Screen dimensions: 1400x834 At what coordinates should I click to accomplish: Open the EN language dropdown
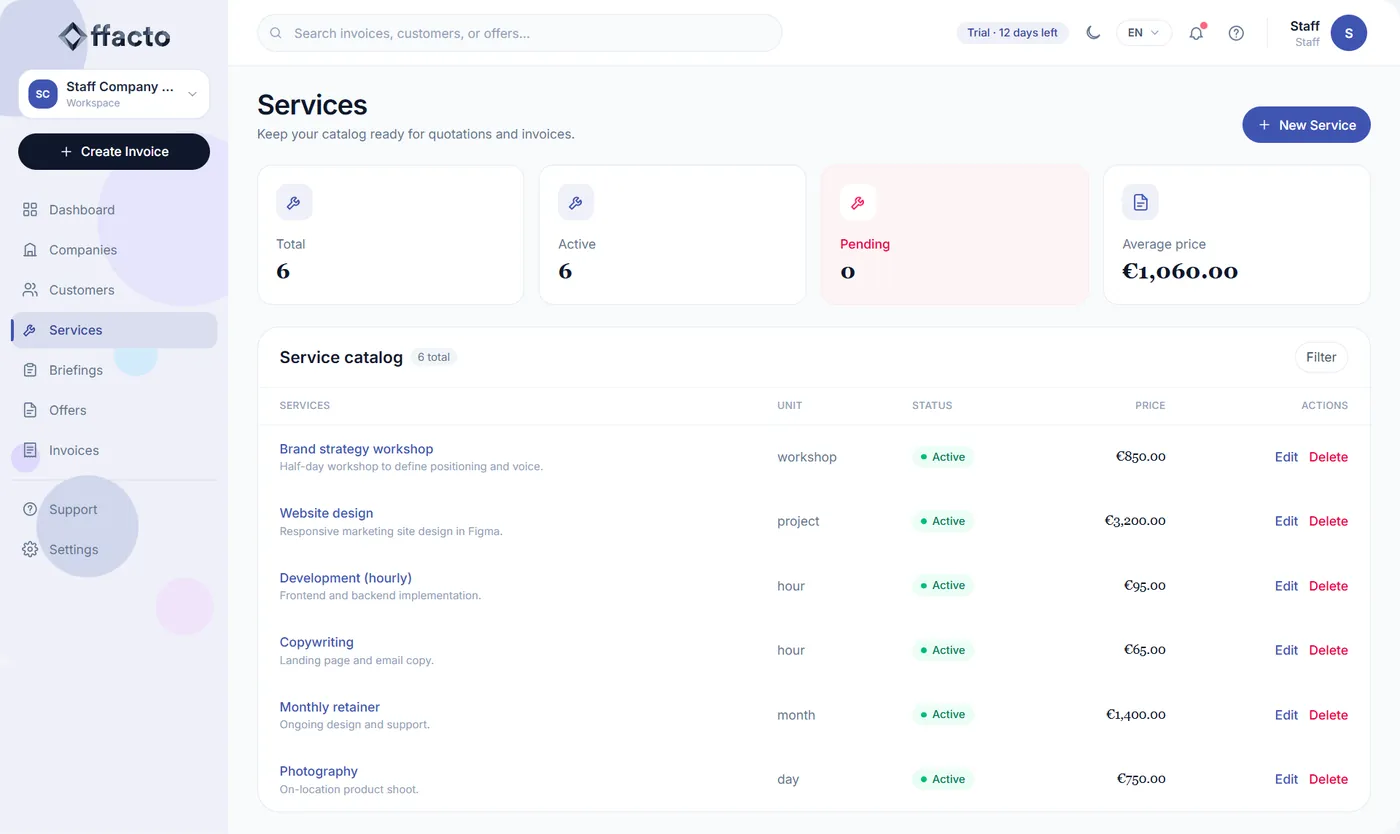[x=1144, y=33]
